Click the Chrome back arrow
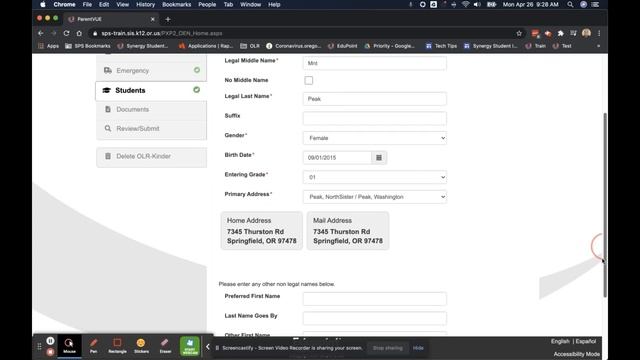Viewport: 640px width, 360px height. (40, 33)
